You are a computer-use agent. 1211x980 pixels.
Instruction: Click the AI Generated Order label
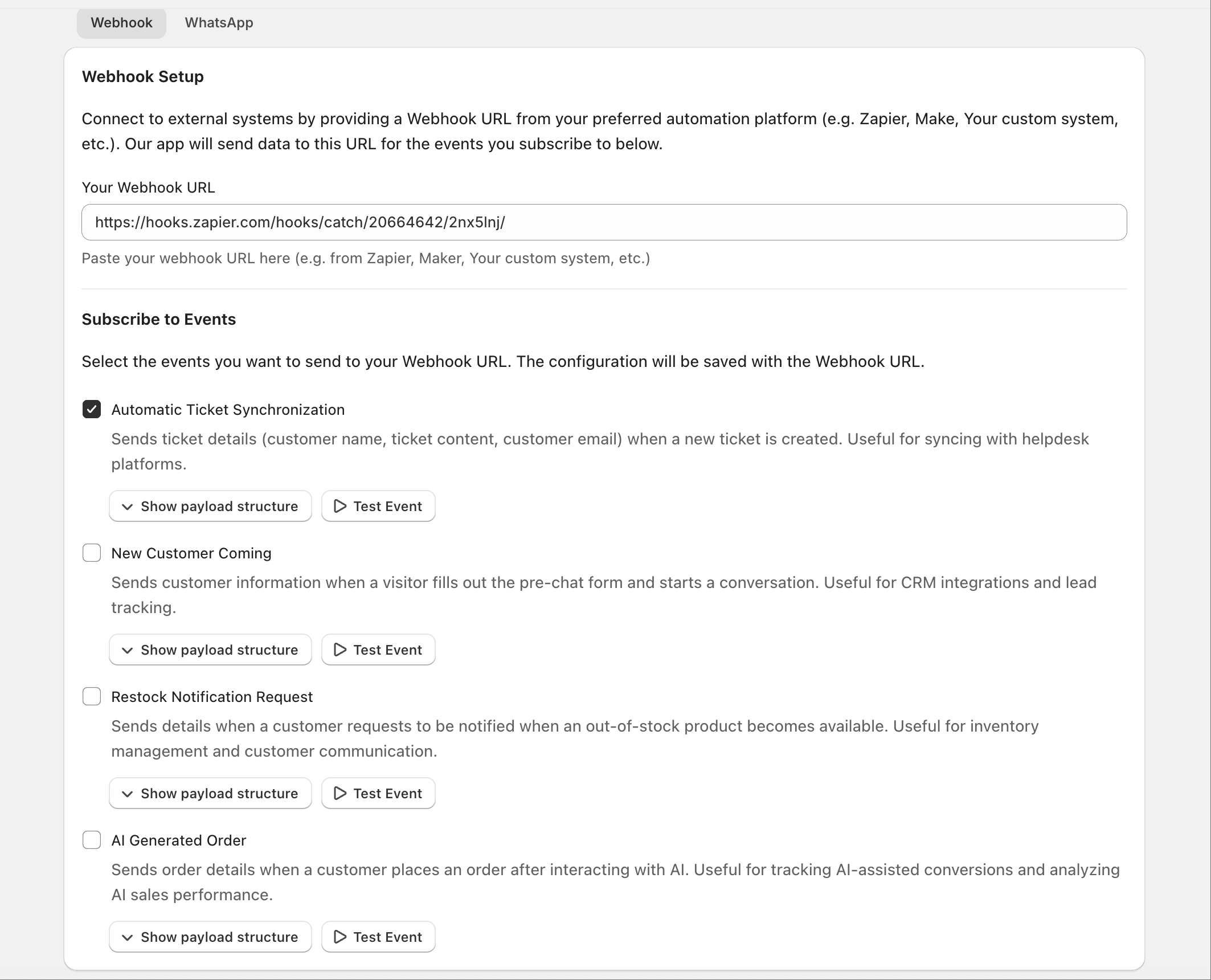pos(179,840)
